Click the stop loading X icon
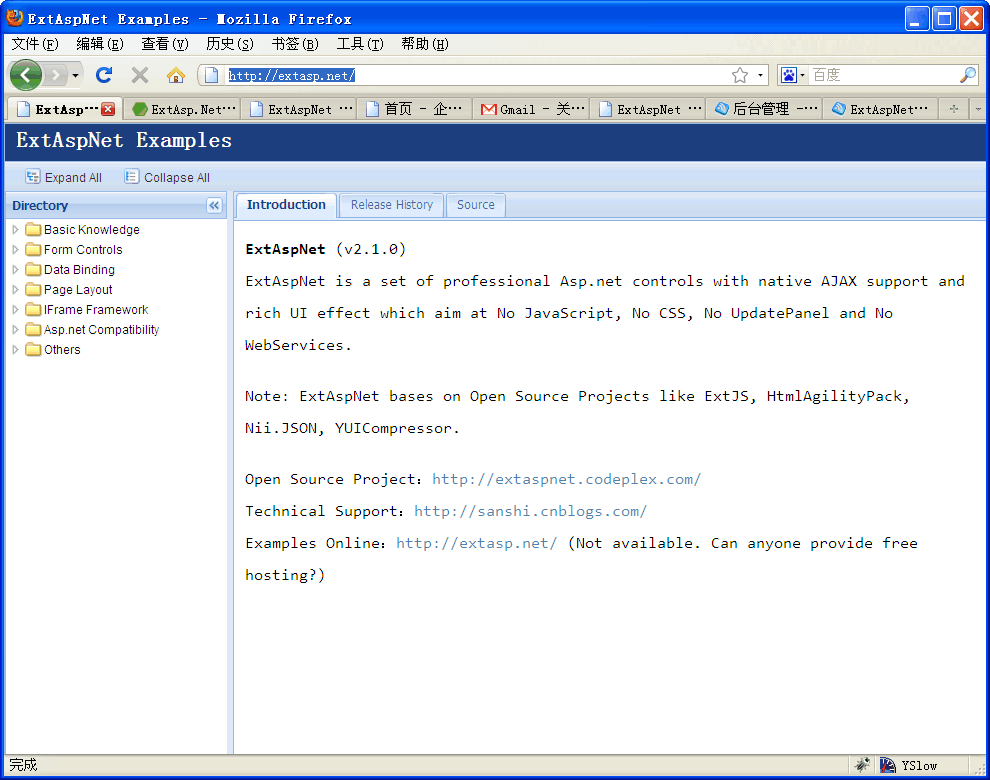 pos(140,76)
